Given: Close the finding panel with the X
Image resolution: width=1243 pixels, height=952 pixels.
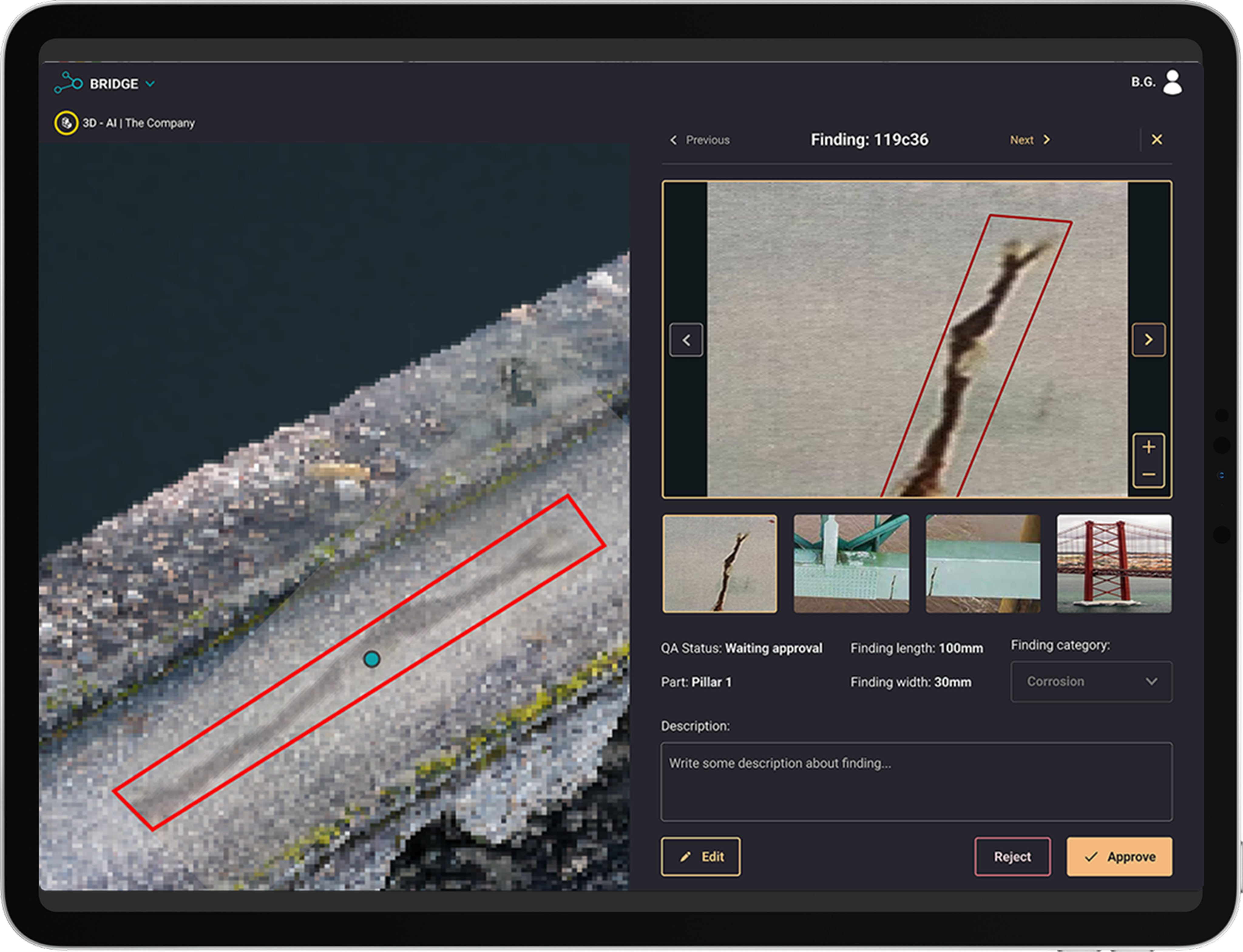Looking at the screenshot, I should point(1156,139).
